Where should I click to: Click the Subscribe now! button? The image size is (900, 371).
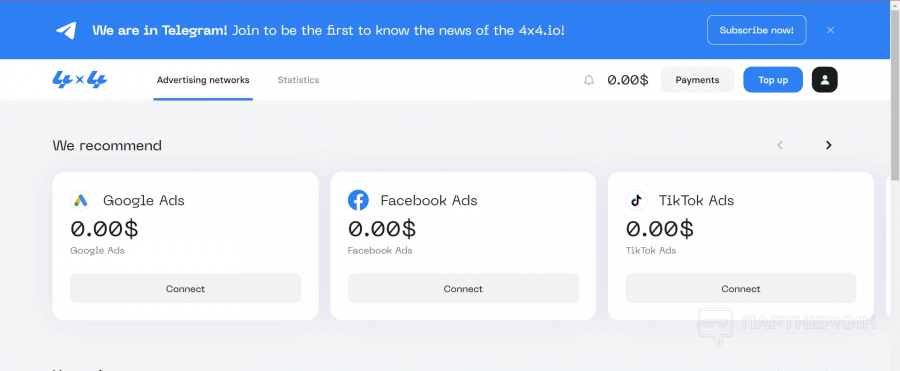pos(757,30)
